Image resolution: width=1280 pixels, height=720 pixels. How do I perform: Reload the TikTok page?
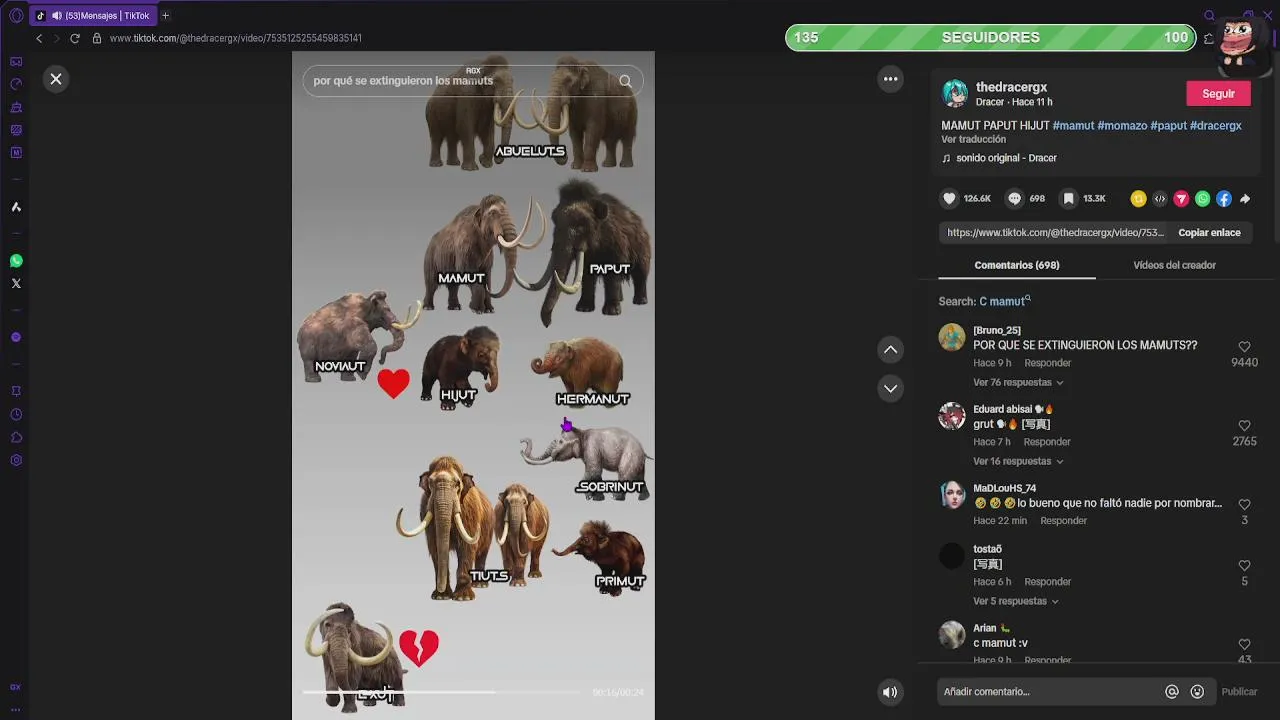(75, 38)
